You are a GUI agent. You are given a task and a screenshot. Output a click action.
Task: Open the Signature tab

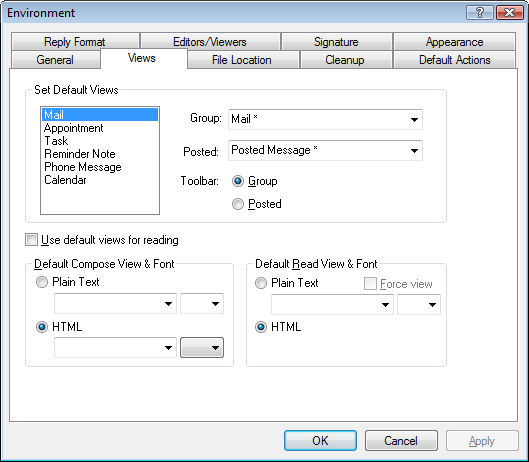[x=337, y=42]
